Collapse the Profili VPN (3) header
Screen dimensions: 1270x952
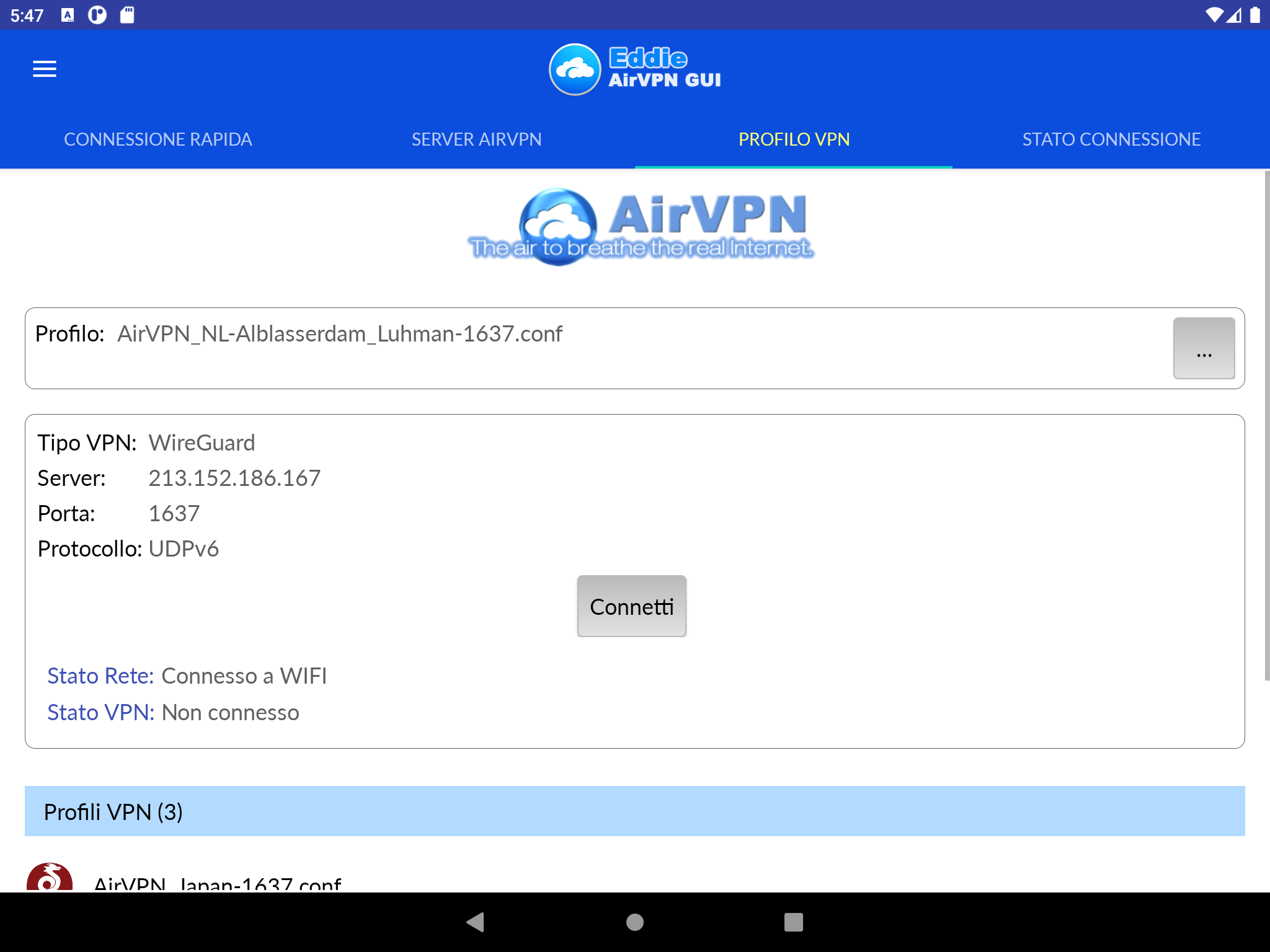[635, 811]
